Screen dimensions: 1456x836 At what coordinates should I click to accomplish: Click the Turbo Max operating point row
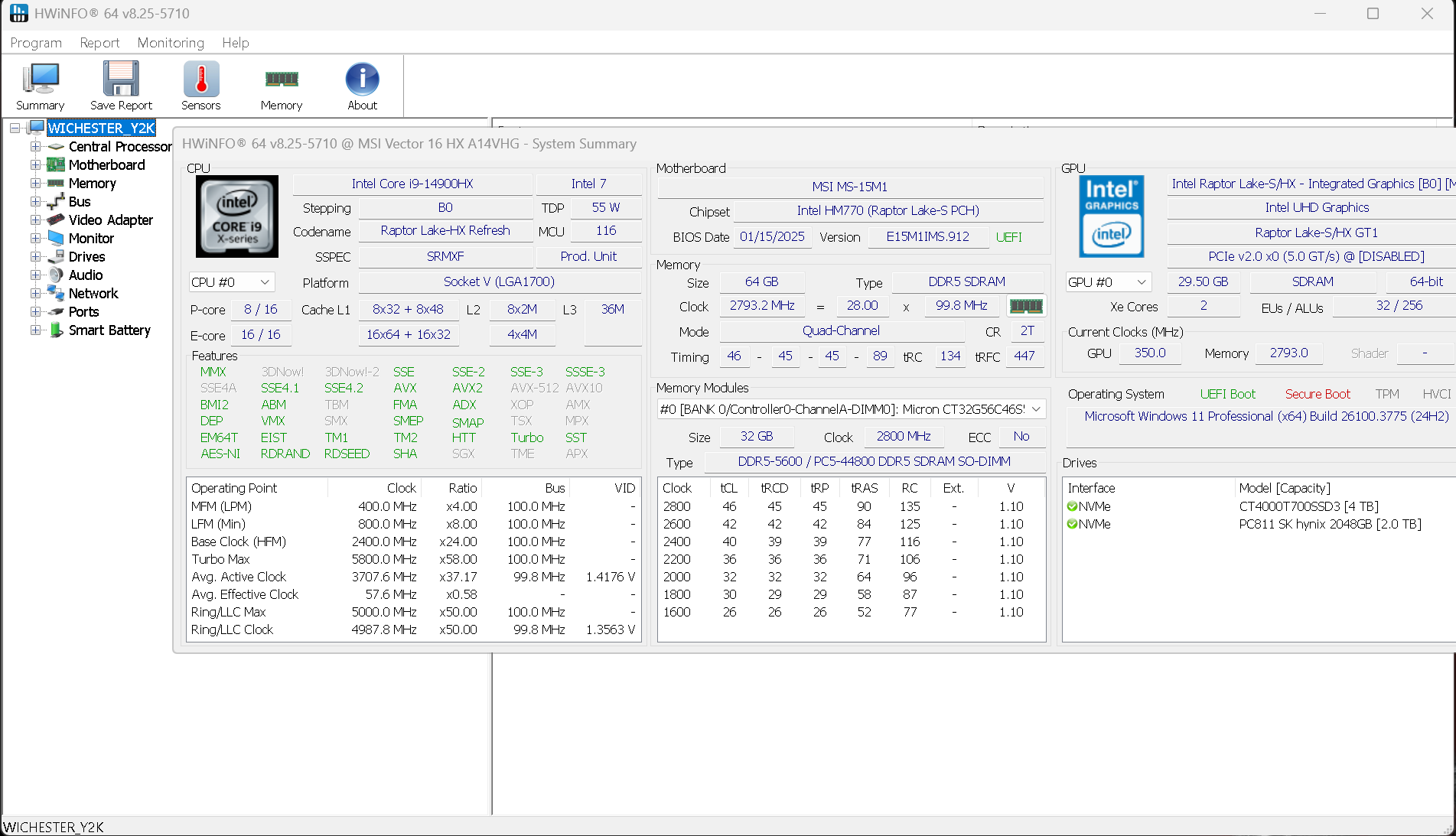413,559
